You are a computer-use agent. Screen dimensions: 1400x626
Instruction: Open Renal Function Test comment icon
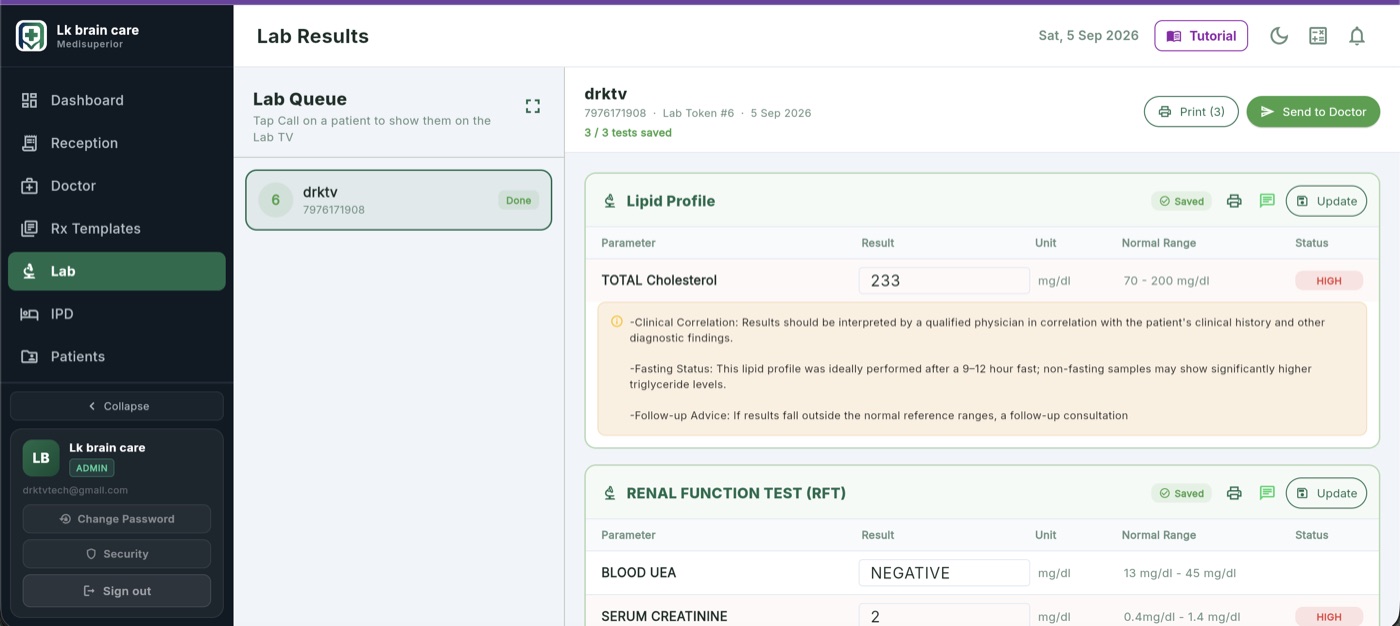point(1267,493)
